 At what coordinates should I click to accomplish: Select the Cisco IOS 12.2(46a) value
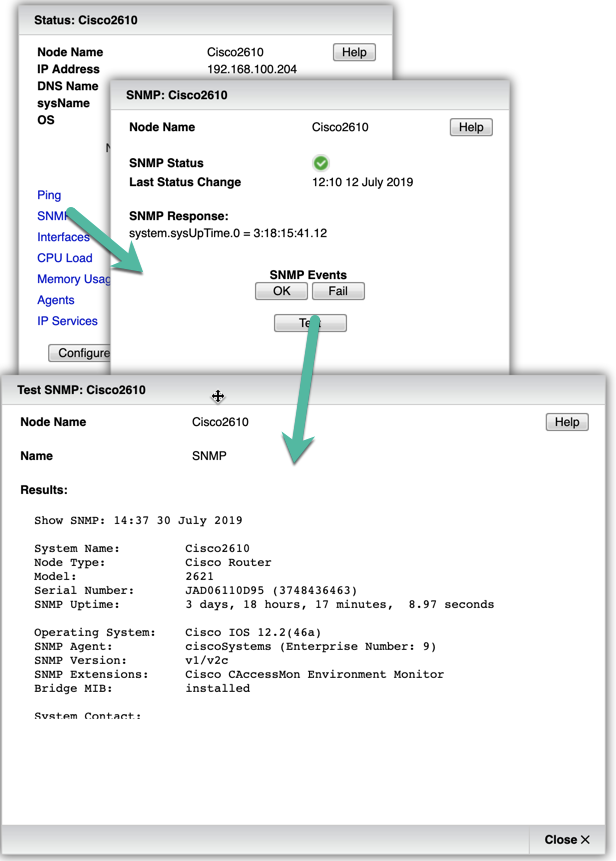253,633
